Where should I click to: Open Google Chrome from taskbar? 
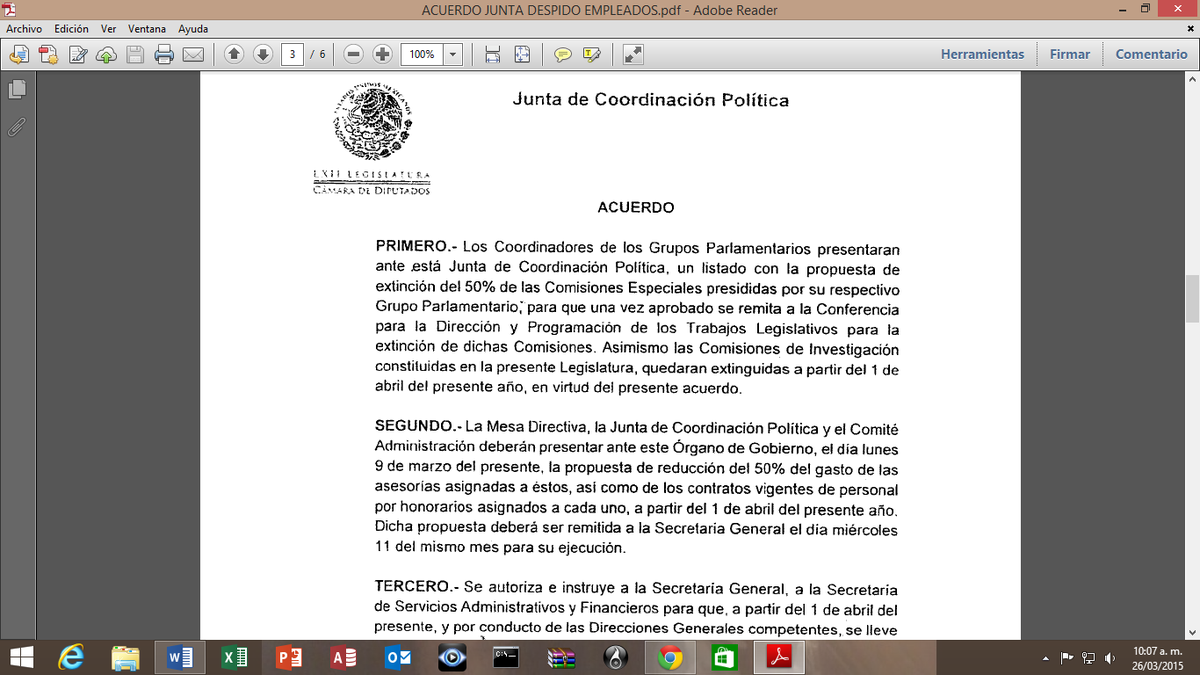click(x=670, y=658)
